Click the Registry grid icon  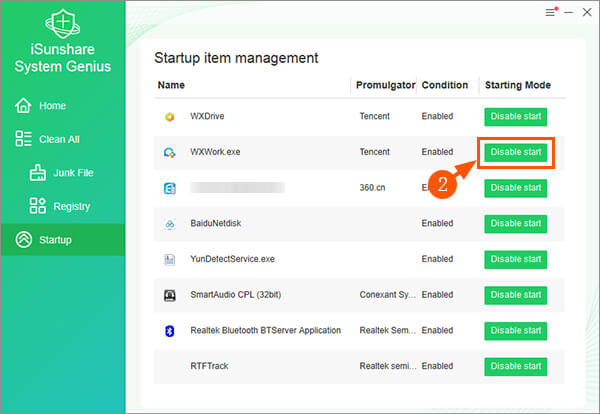pos(38,205)
